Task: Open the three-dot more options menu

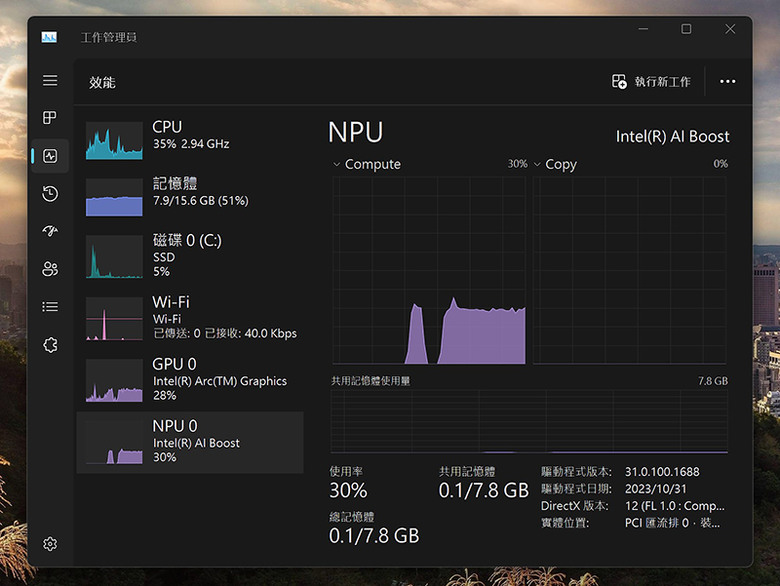Action: pos(727,82)
